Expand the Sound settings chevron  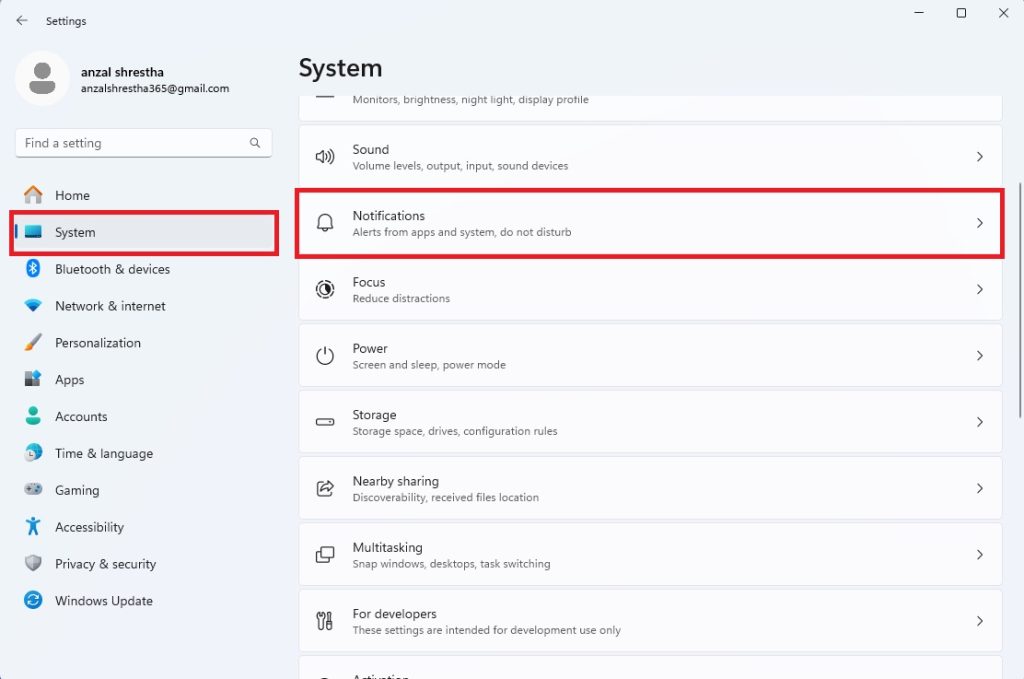979,156
